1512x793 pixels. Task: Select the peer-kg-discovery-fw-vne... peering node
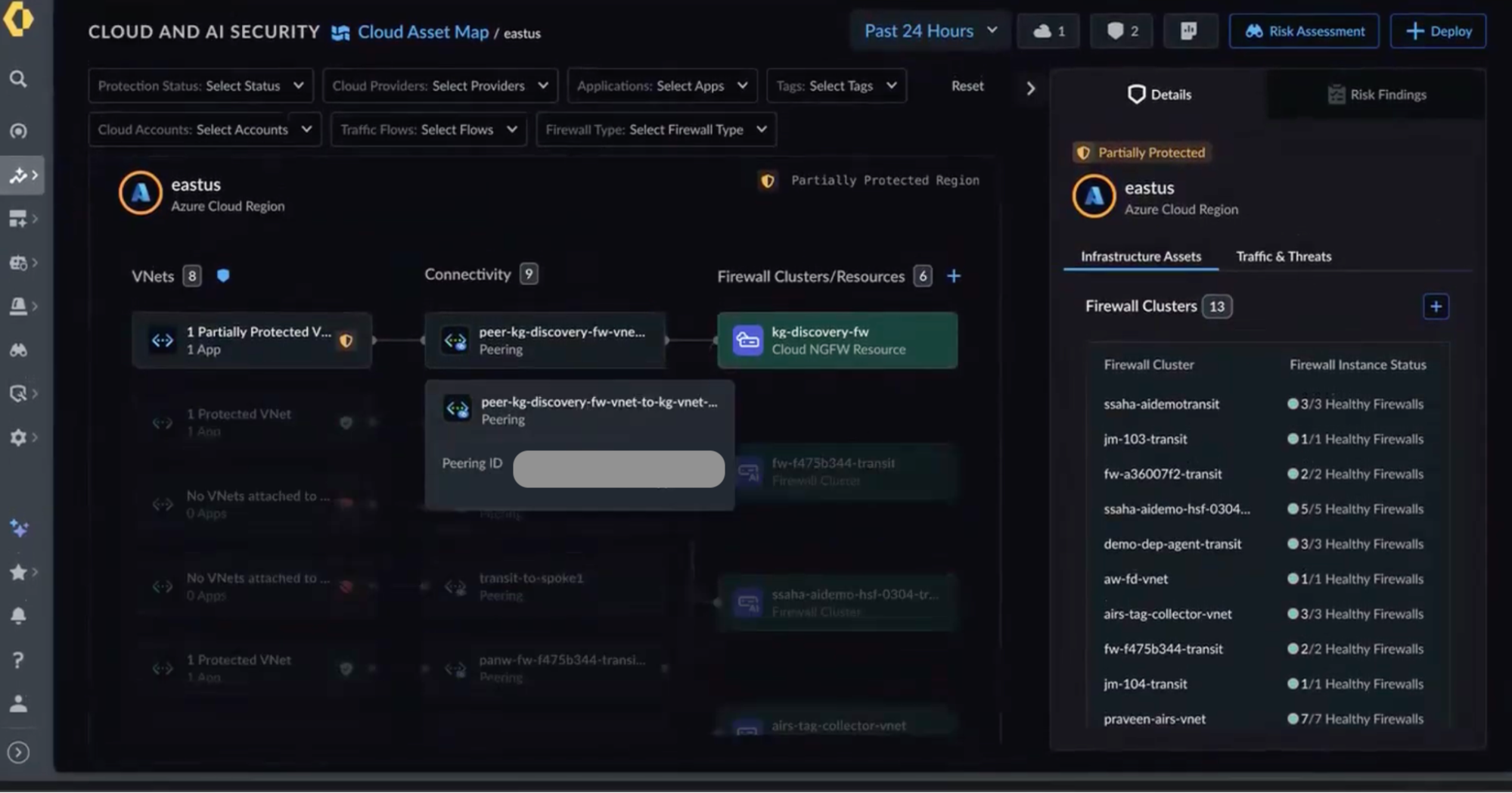pos(545,341)
